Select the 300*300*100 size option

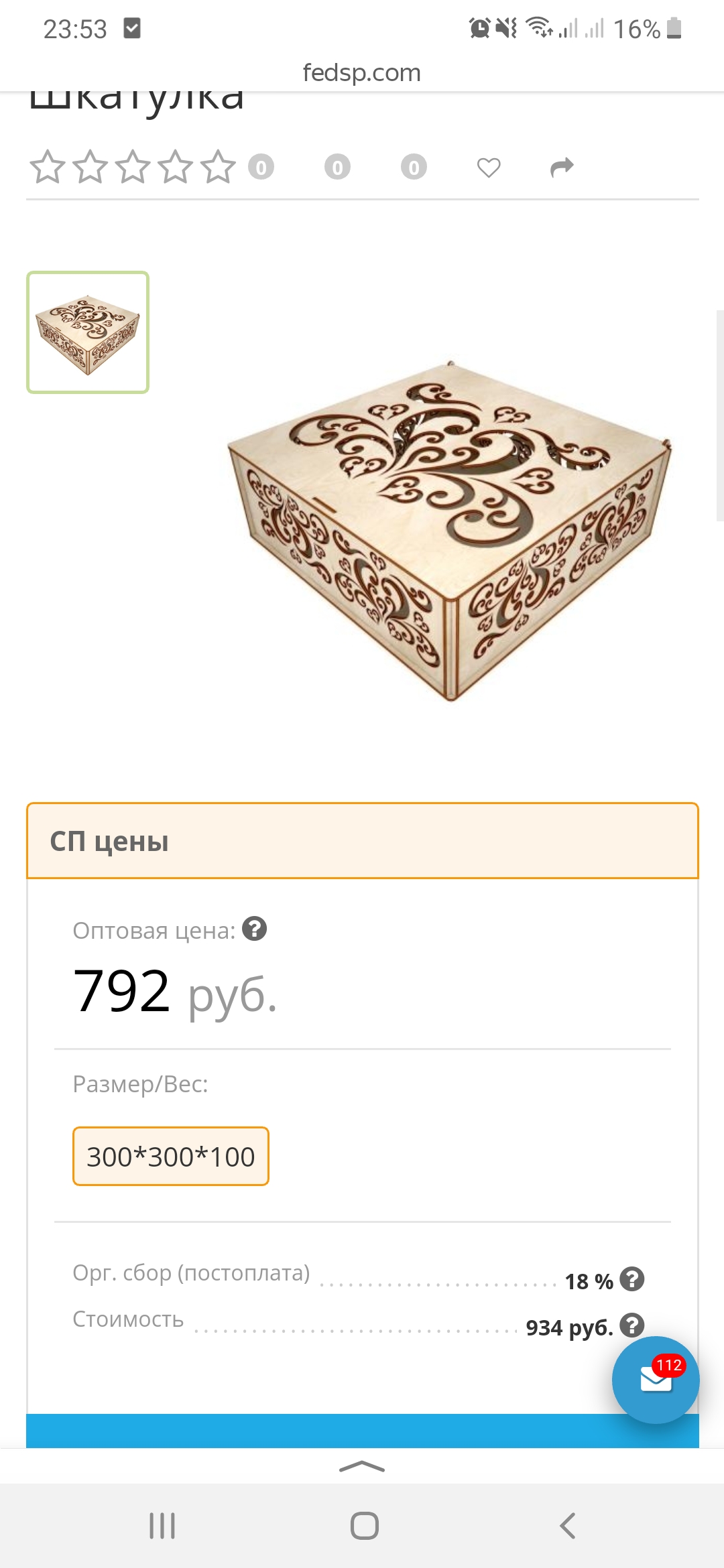pos(171,1157)
